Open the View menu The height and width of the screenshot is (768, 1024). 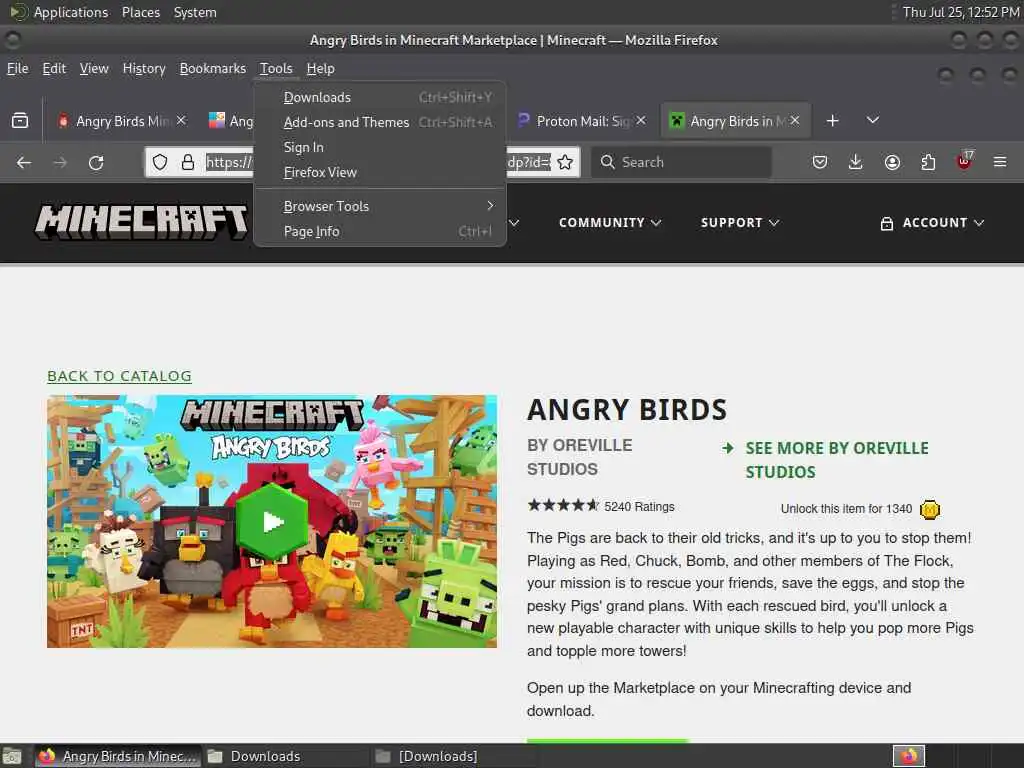point(94,68)
